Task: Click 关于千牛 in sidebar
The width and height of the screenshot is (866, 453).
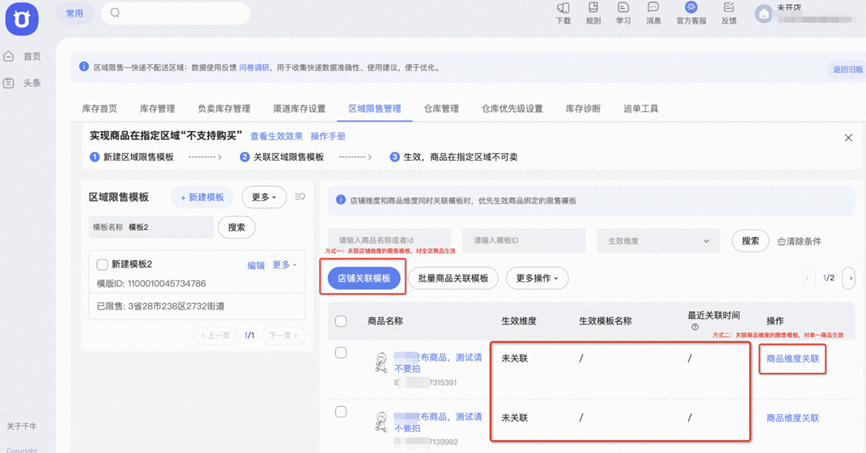Action: point(22,426)
